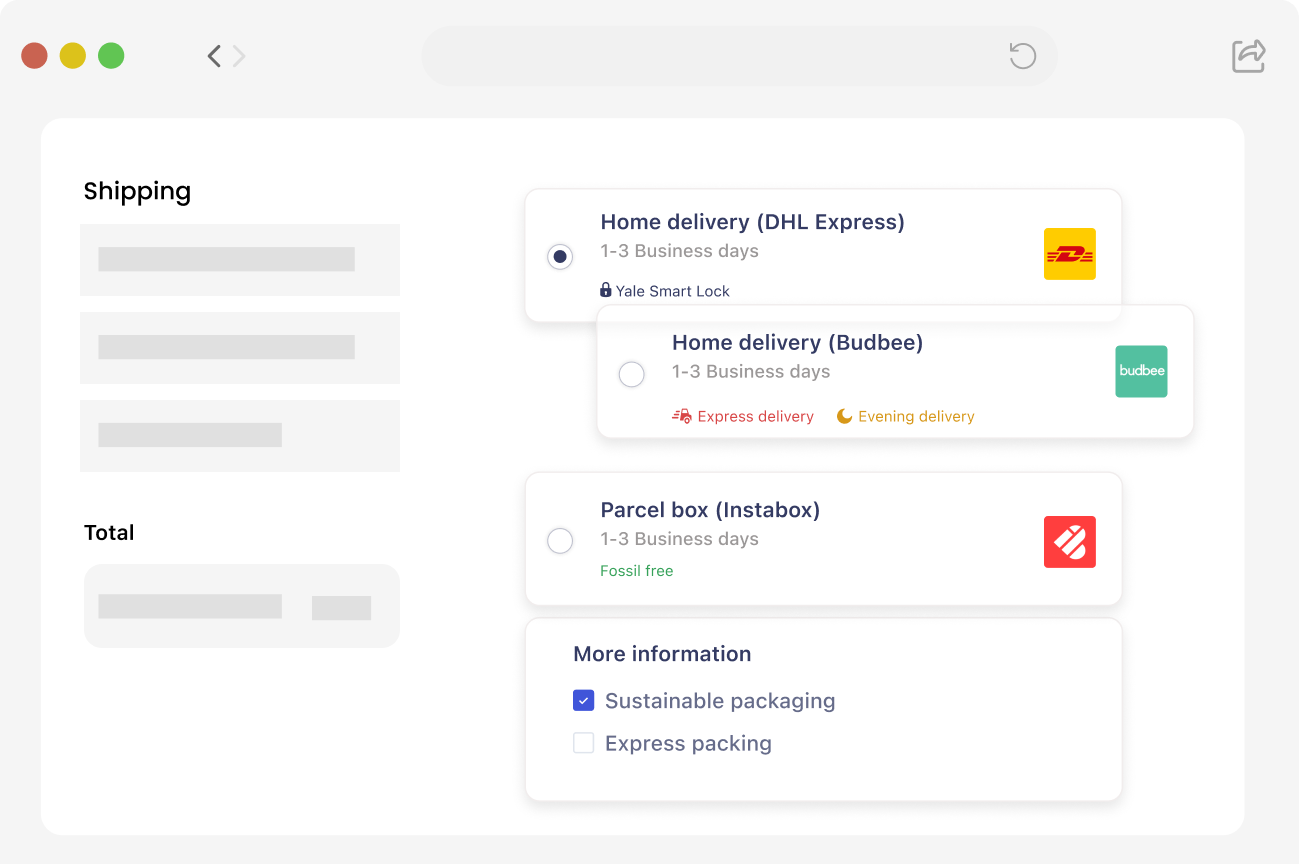This screenshot has height=864, width=1300.
Task: Click the Total summary box
Action: [241, 606]
